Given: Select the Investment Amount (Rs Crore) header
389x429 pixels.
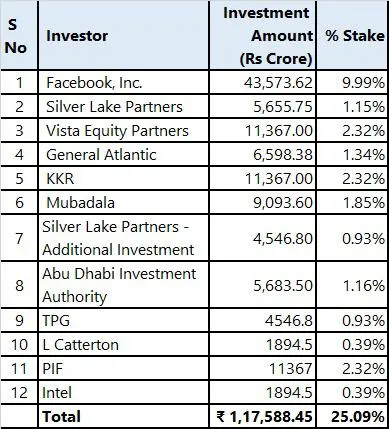Looking at the screenshot, I should pos(263,35).
